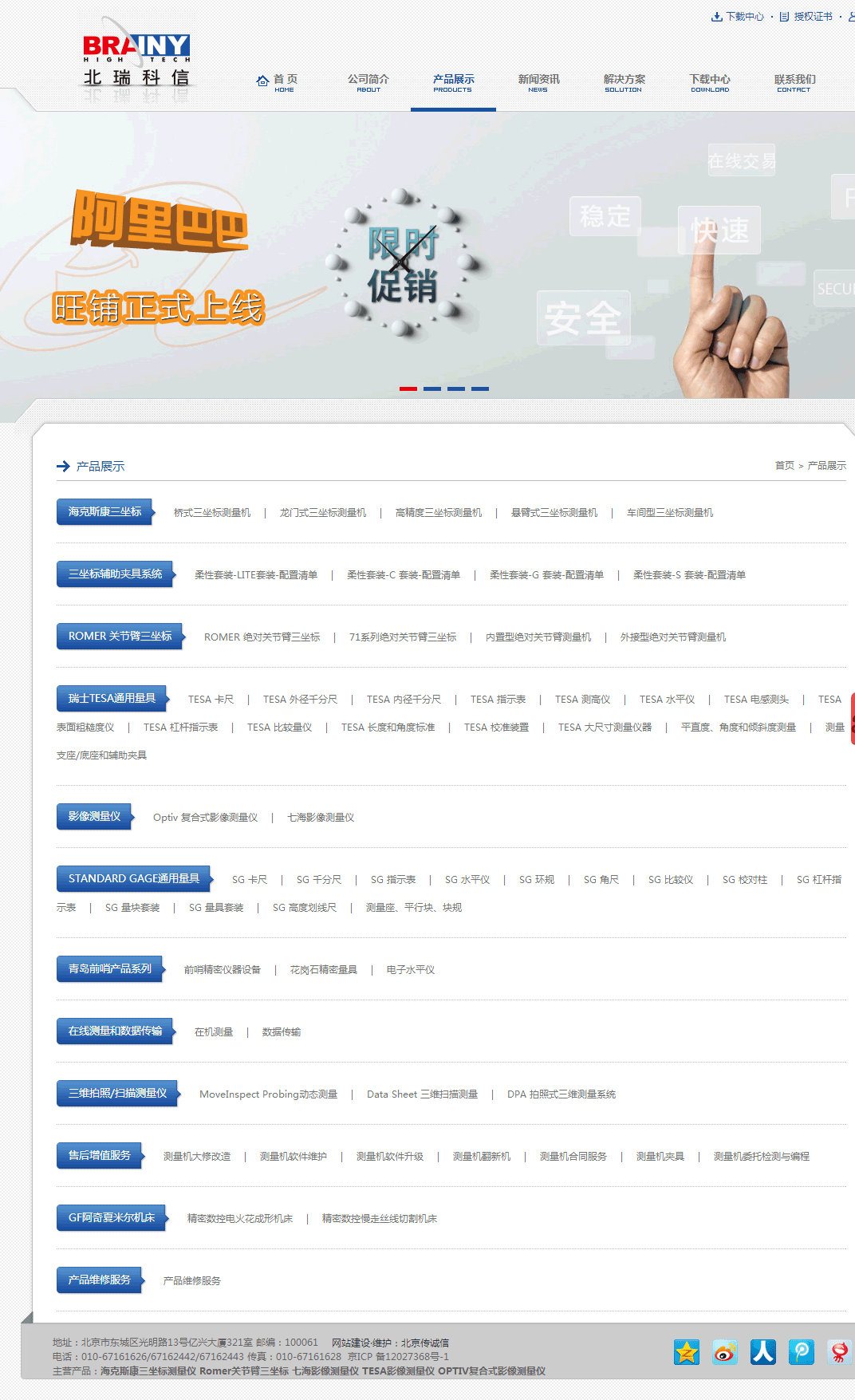Open the SG 高度划线尺 link

pyautogui.click(x=305, y=908)
